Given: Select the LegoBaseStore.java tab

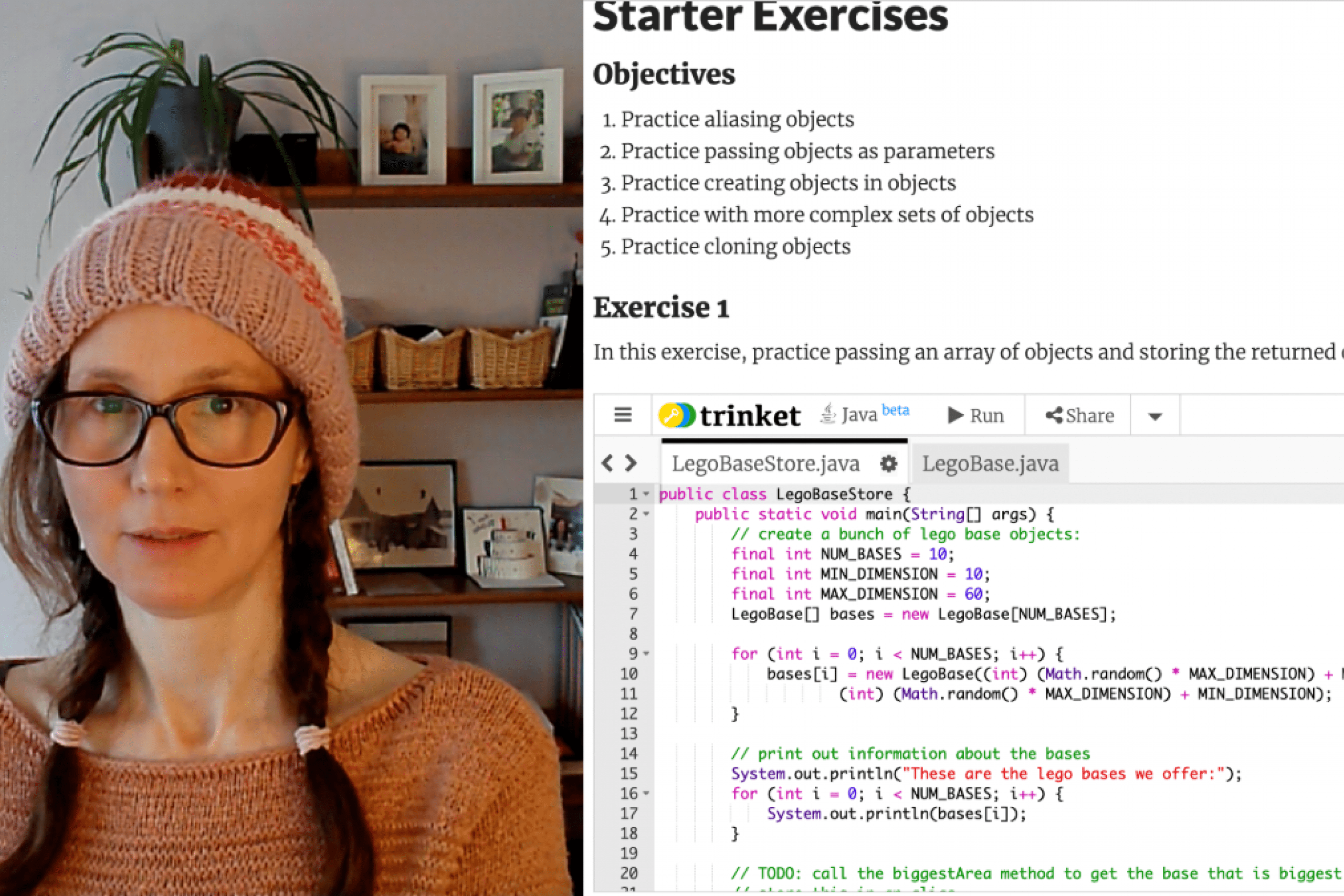Looking at the screenshot, I should 766,464.
